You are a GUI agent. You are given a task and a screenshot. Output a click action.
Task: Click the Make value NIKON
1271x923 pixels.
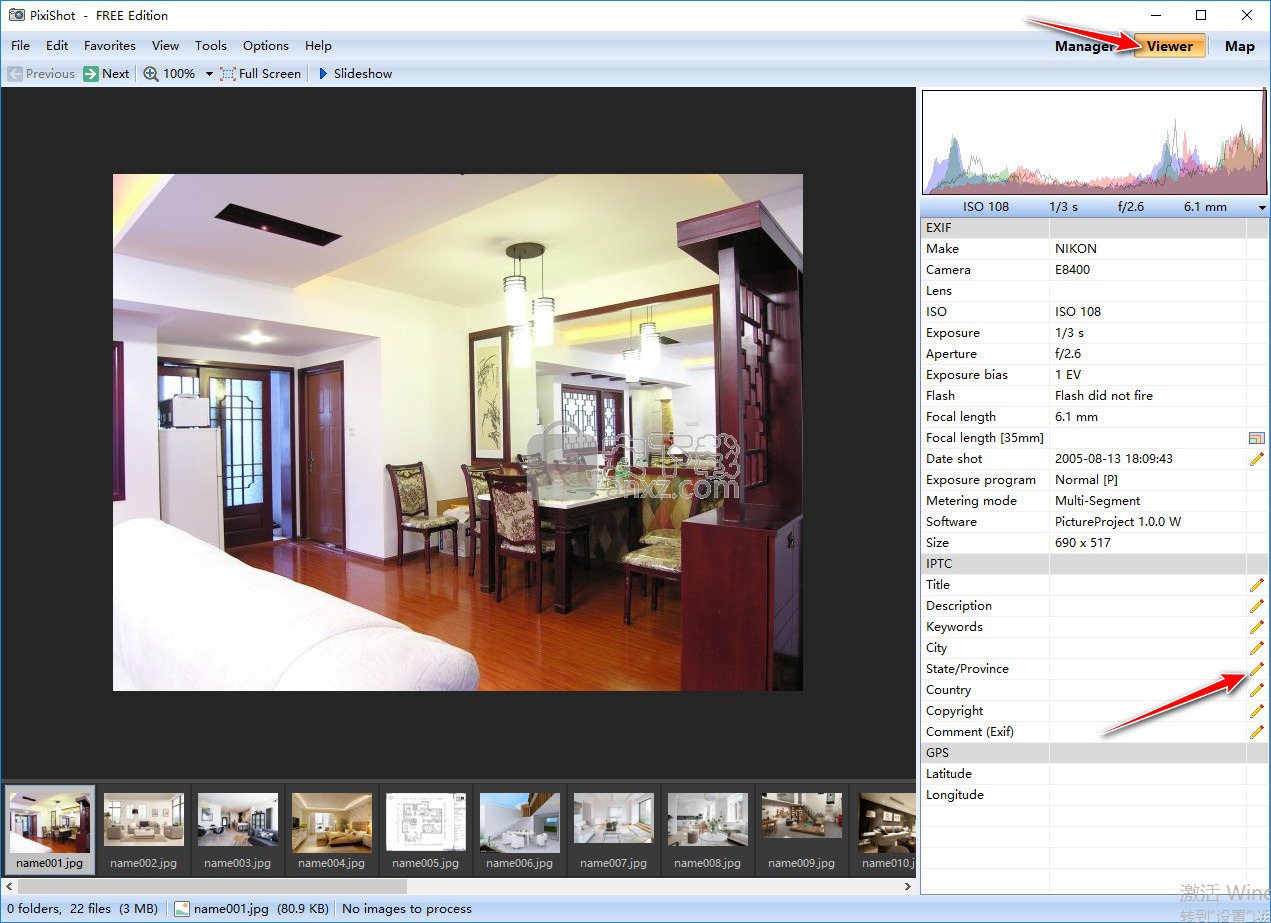[x=1076, y=249]
